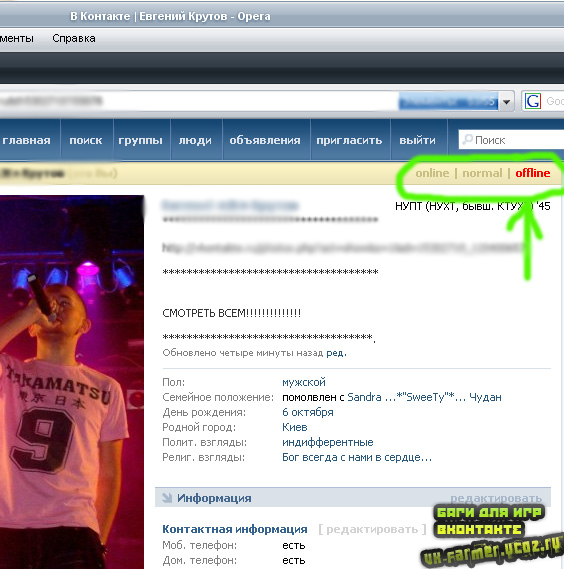Open the Справка menu
Viewport: 564px width, 569px height.
coord(74,38)
